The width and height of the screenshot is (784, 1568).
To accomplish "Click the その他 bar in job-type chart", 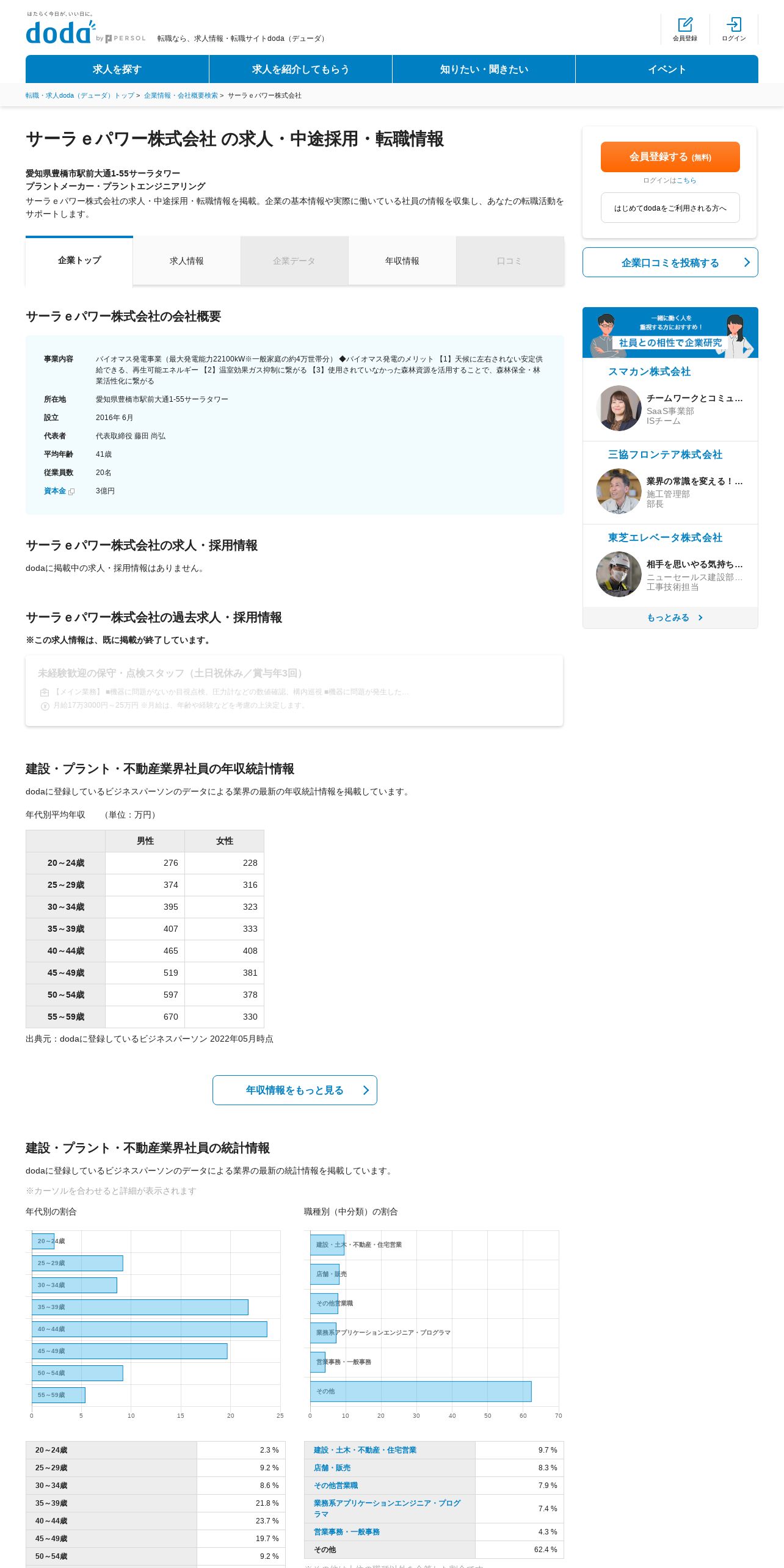I will (x=421, y=1392).
